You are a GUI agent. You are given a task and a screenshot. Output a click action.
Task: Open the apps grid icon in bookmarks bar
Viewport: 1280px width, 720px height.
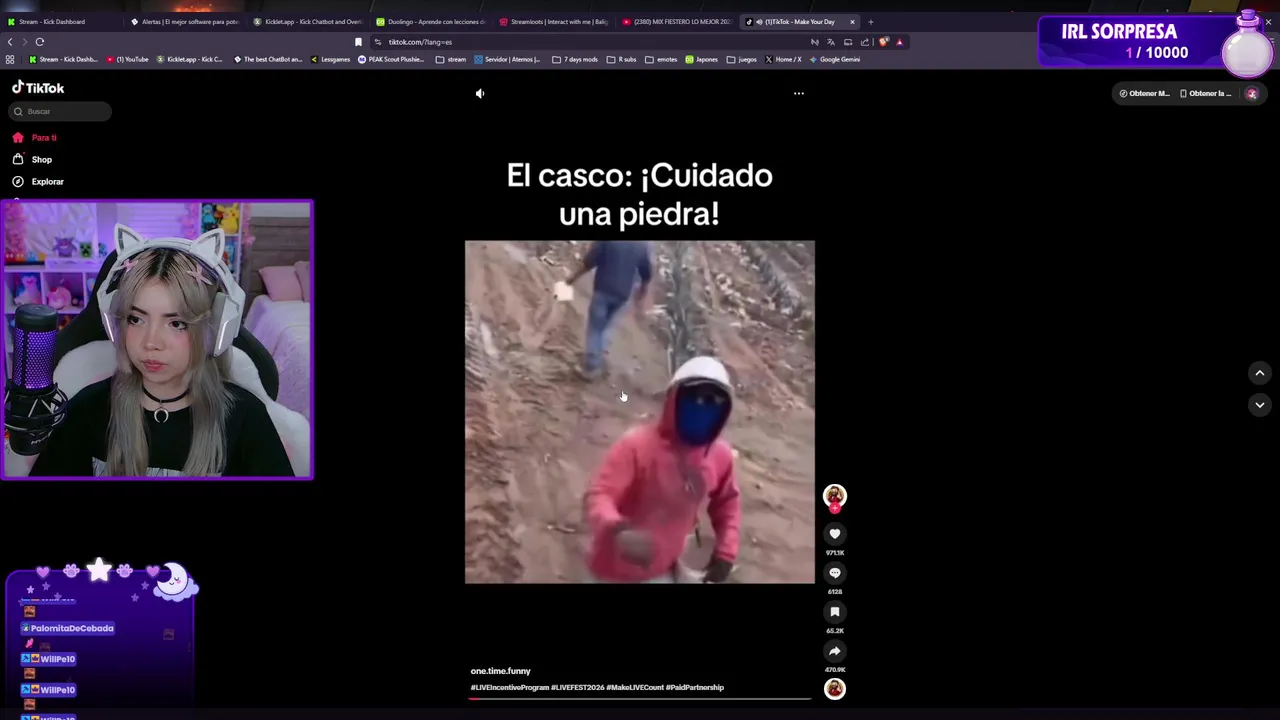(x=10, y=59)
